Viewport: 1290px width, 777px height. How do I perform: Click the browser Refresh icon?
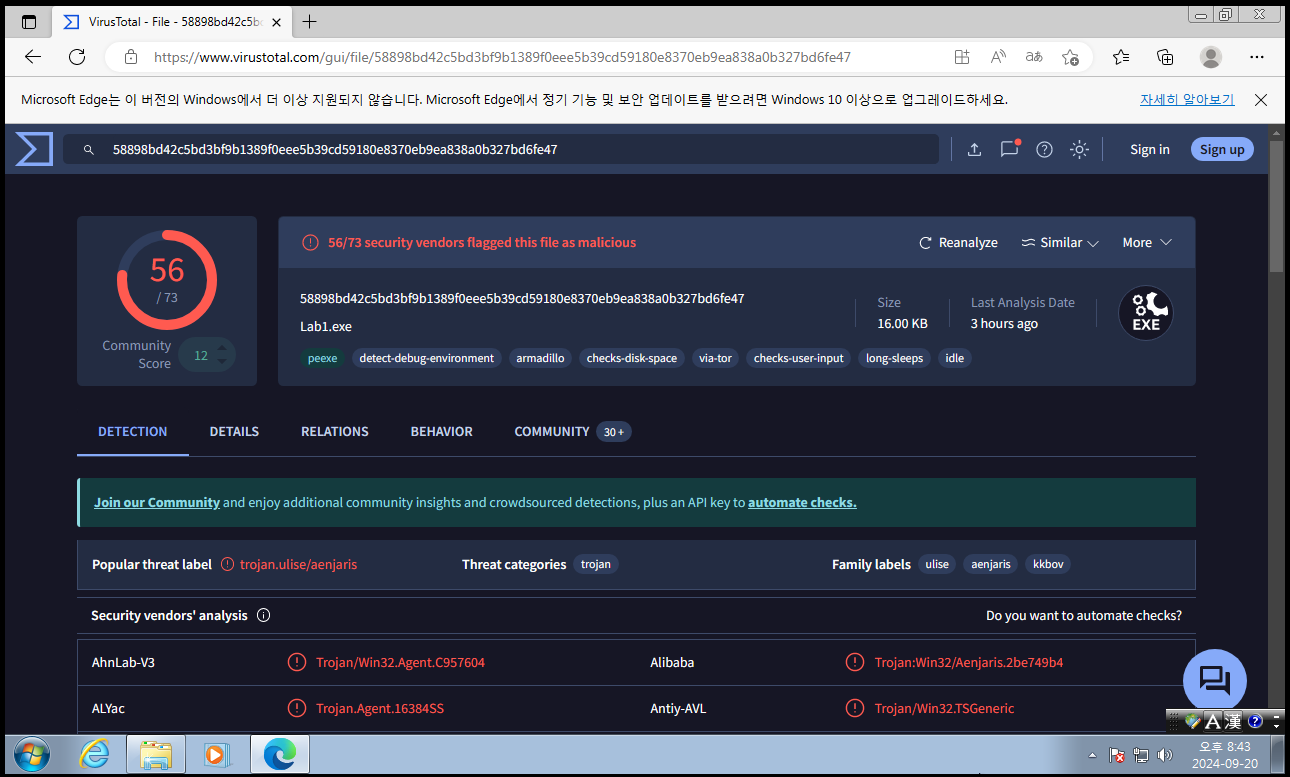[x=77, y=57]
